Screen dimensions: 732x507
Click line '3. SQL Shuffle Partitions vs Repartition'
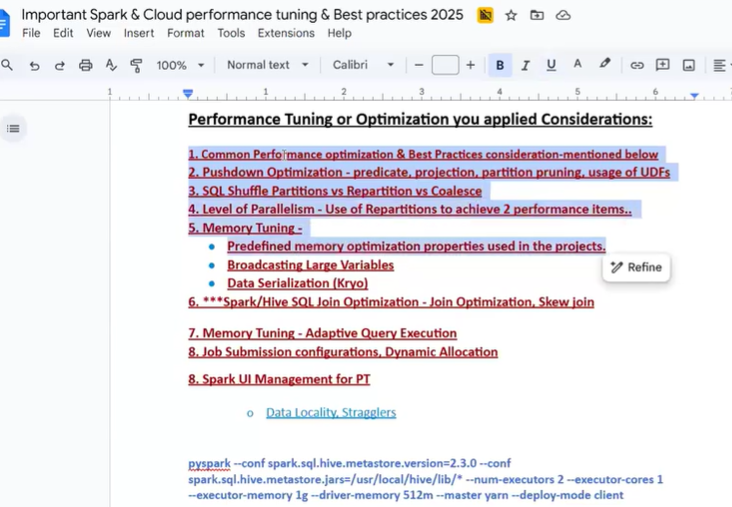(335, 191)
